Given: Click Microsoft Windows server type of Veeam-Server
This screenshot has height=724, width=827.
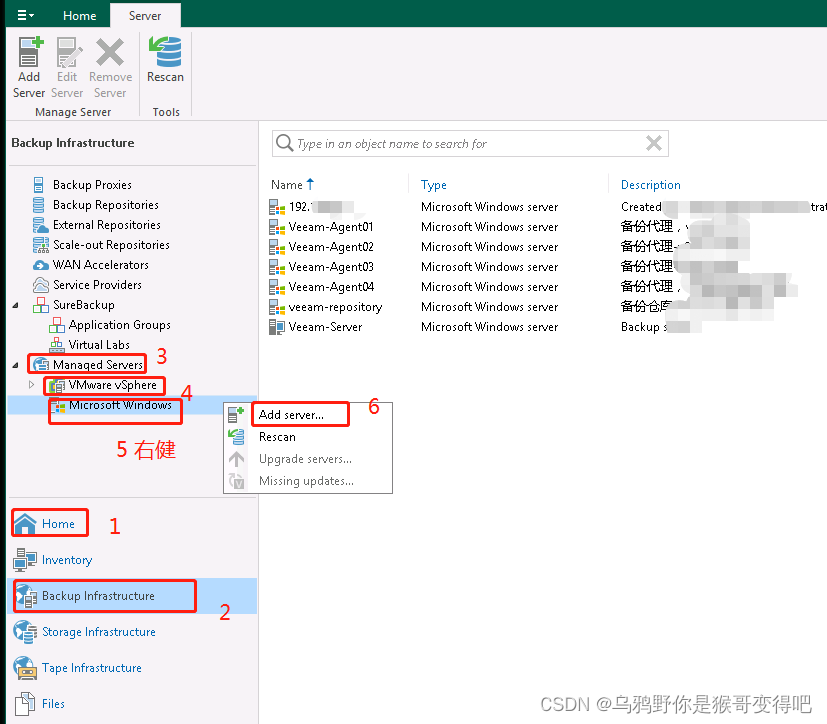Looking at the screenshot, I should coord(489,327).
